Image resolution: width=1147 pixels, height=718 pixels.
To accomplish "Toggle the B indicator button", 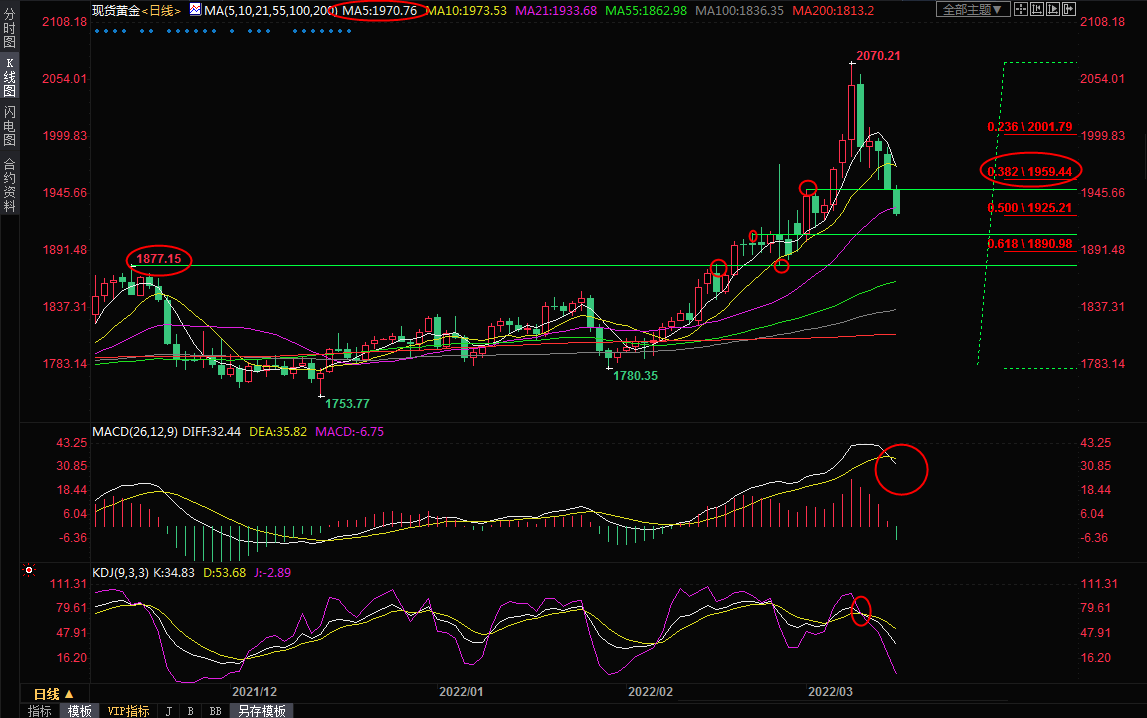I will coord(189,711).
